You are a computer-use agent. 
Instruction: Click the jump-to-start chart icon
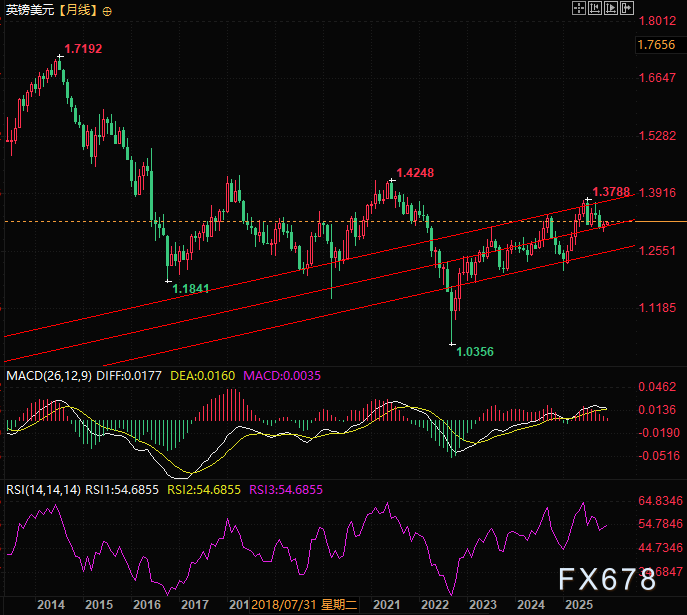(x=594, y=8)
